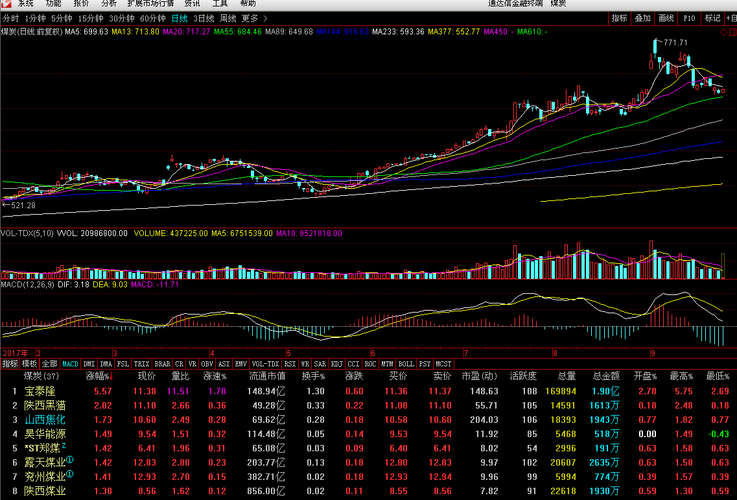
Task: Select the 指标 tab in indicator bar
Action: (x=10, y=364)
